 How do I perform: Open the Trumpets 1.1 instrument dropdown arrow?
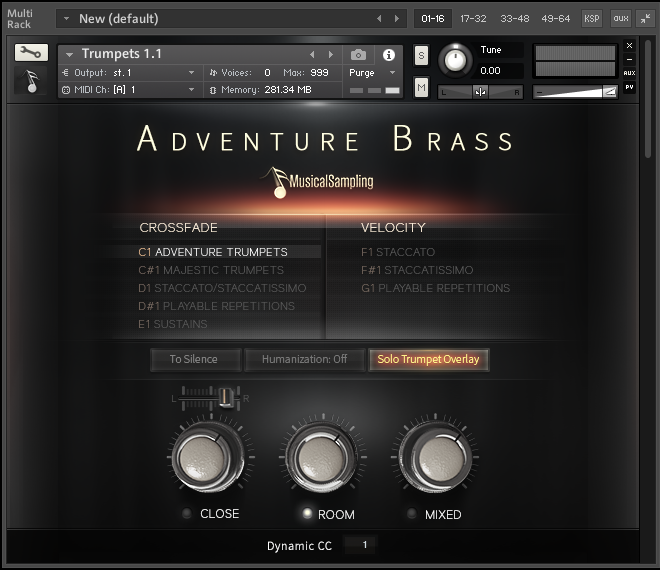(x=69, y=54)
